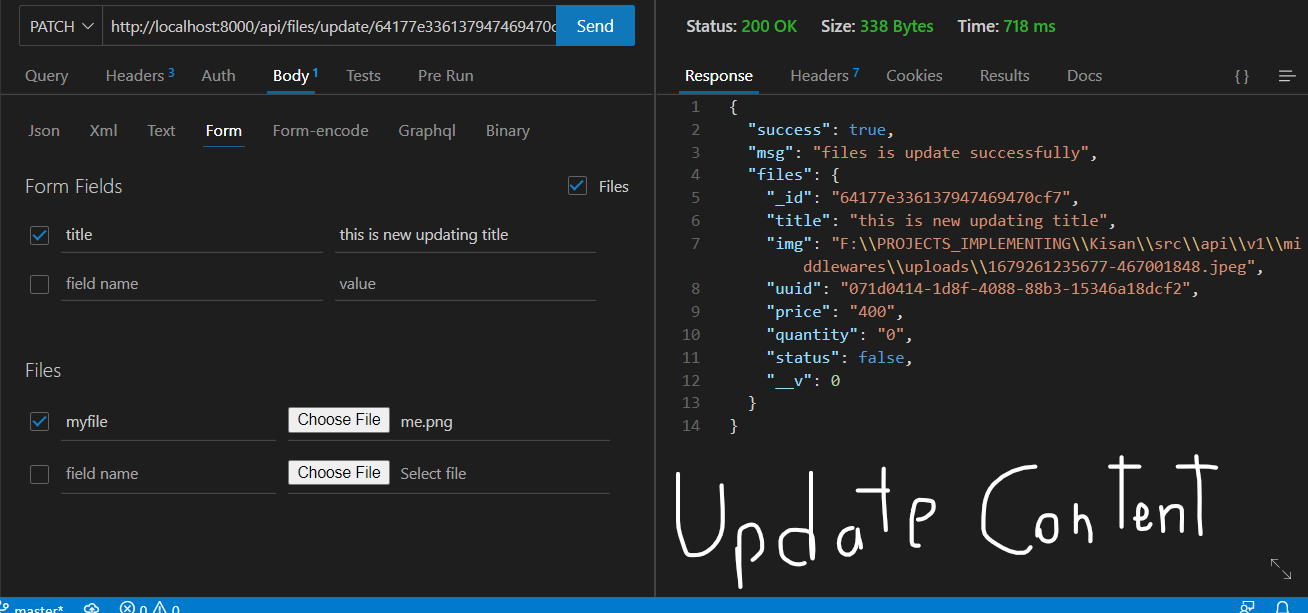The height and width of the screenshot is (613, 1308).
Task: Click the master branch in status bar
Action: coord(33,608)
